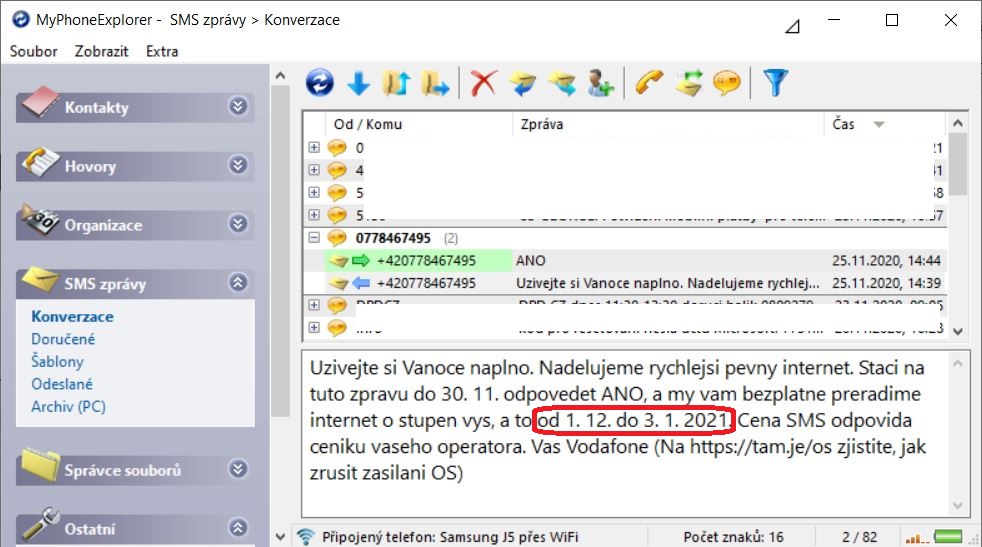The height and width of the screenshot is (547, 982).
Task: Click the blue circular refresh sync icon
Action: coord(319,84)
